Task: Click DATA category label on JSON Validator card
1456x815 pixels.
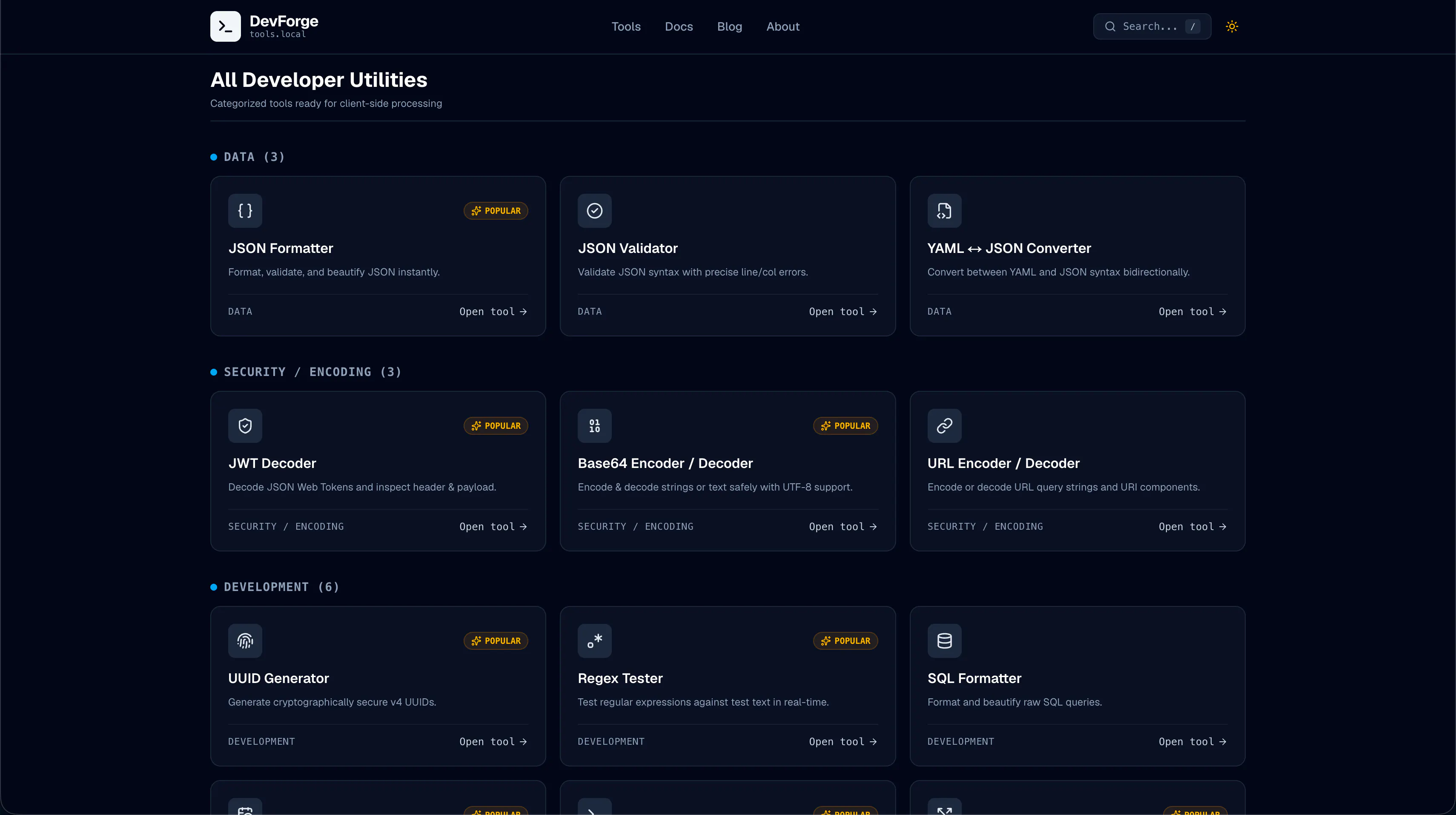Action: [590, 311]
